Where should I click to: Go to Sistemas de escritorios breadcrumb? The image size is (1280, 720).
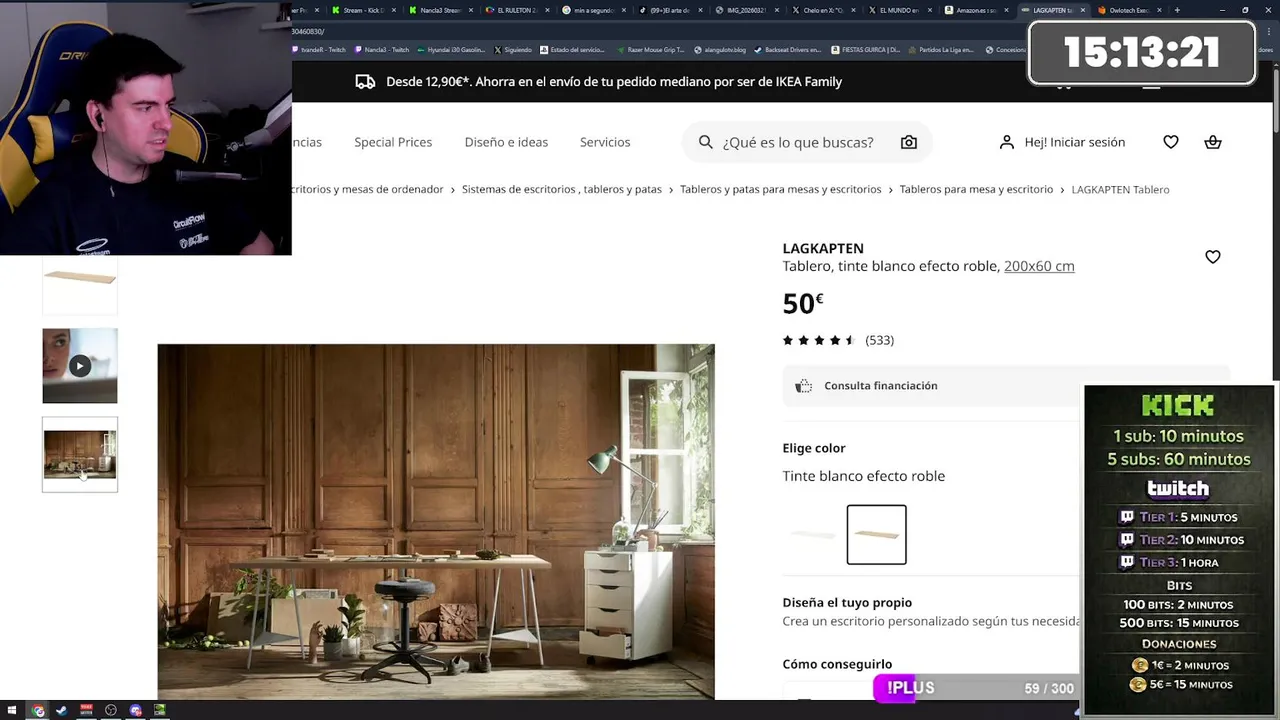tap(561, 189)
